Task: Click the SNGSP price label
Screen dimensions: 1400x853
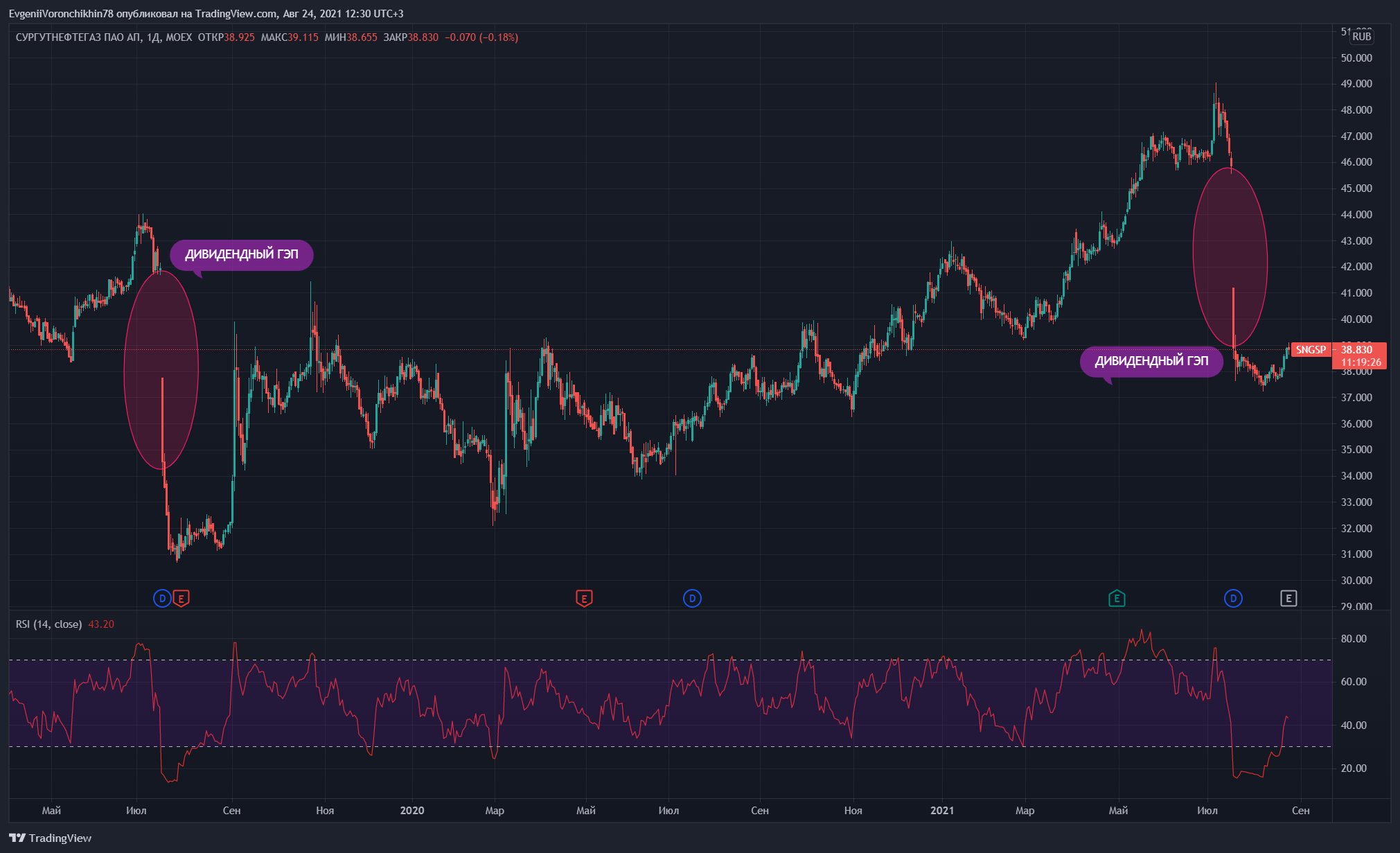Action: click(1311, 350)
